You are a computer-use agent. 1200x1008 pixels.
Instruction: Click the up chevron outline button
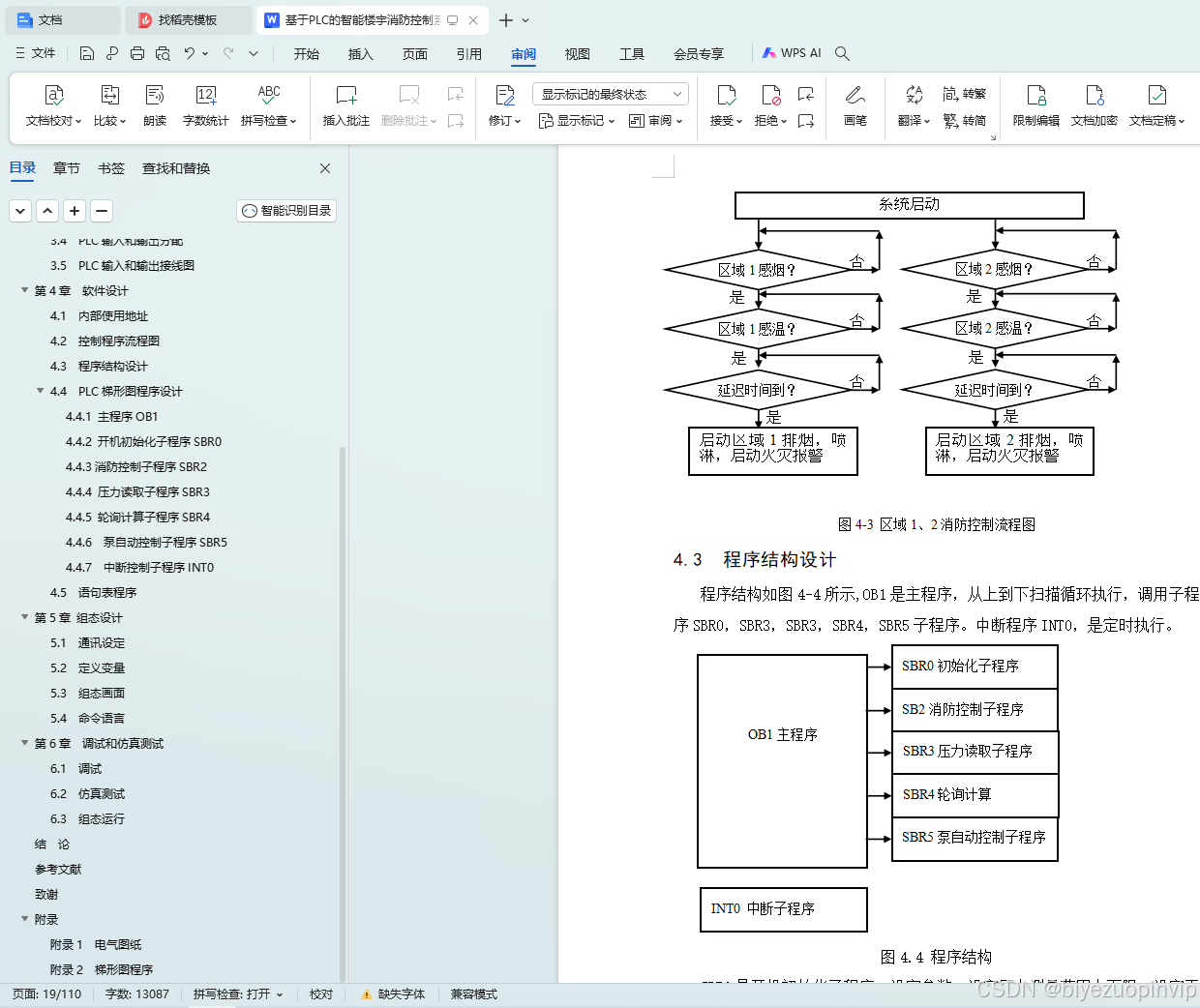coord(47,210)
